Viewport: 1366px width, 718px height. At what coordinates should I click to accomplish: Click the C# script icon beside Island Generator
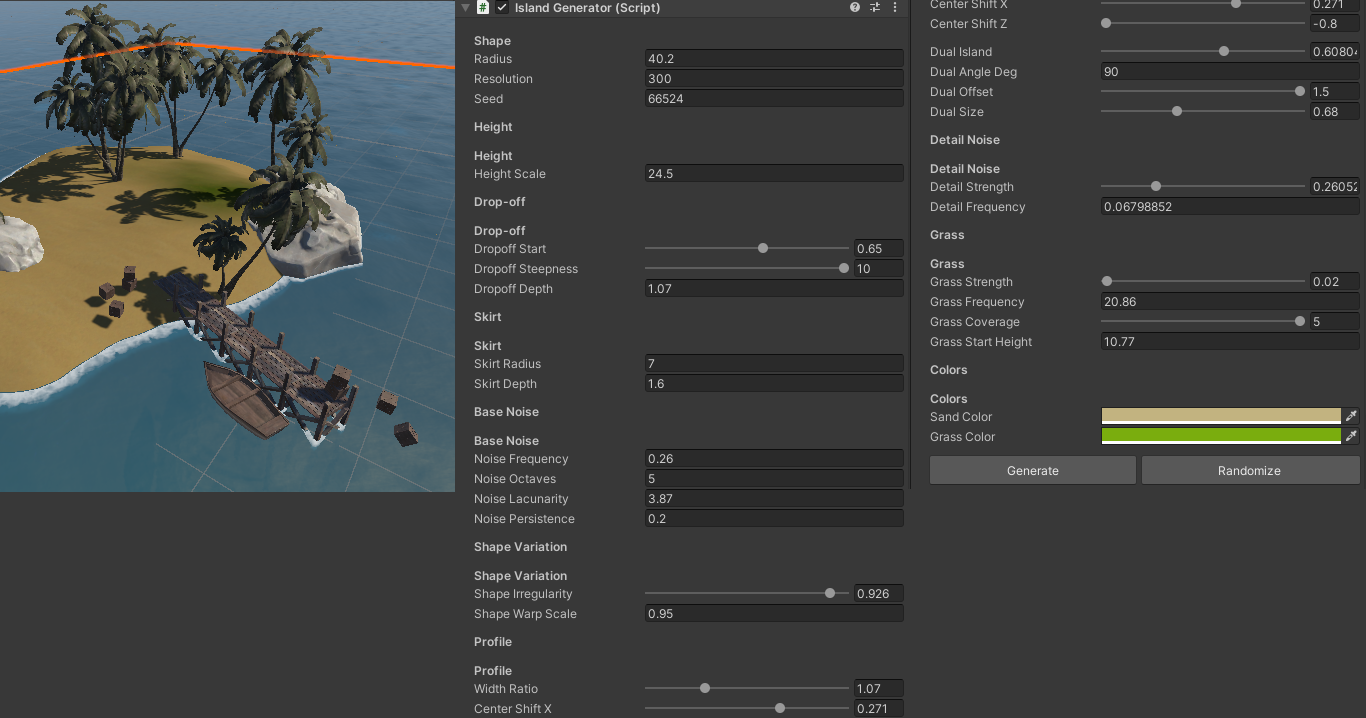[x=483, y=7]
